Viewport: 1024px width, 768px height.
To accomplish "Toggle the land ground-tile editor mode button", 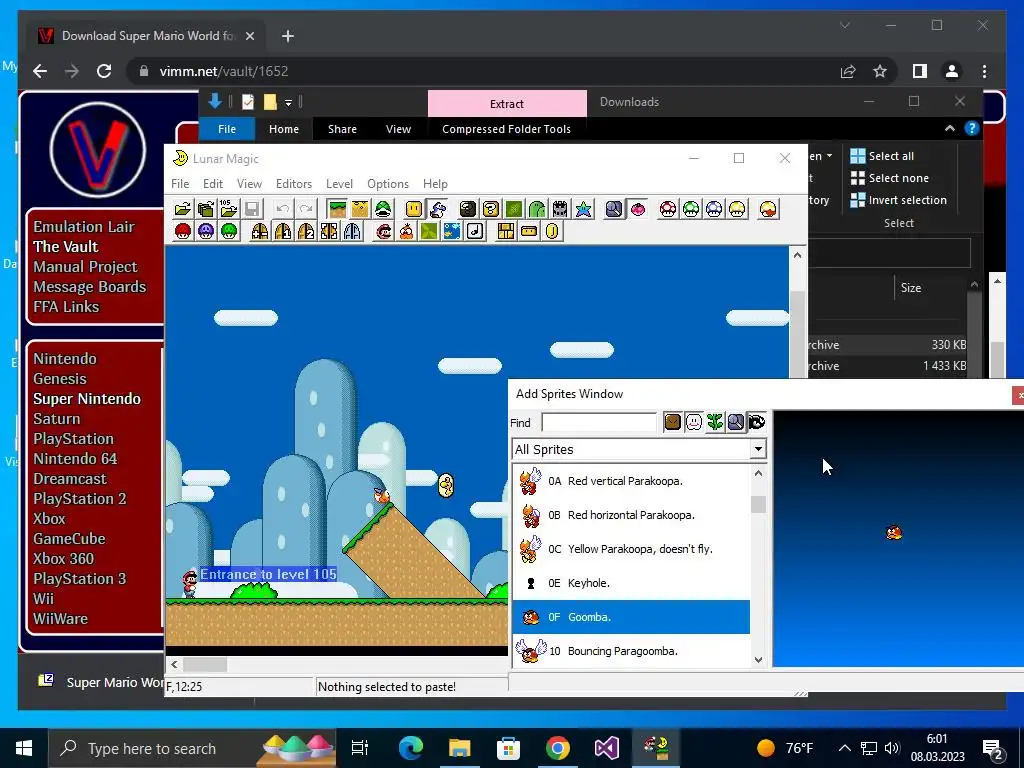I will (x=337, y=209).
